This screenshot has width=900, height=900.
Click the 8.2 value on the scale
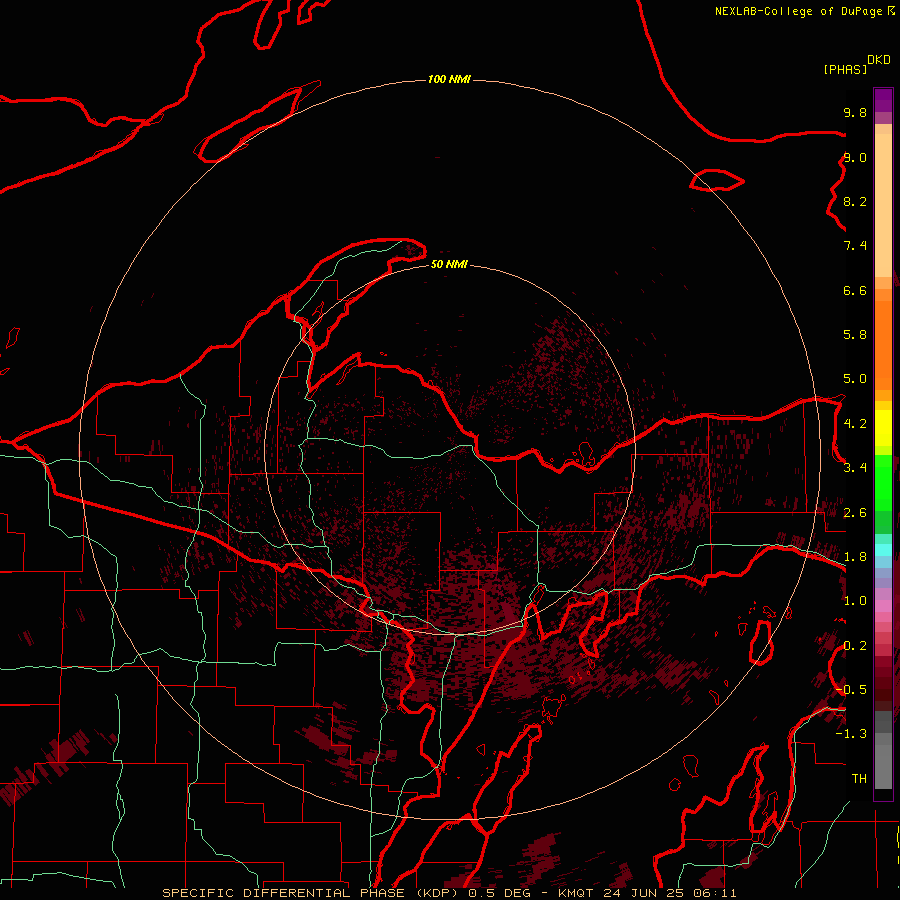pyautogui.click(x=855, y=202)
